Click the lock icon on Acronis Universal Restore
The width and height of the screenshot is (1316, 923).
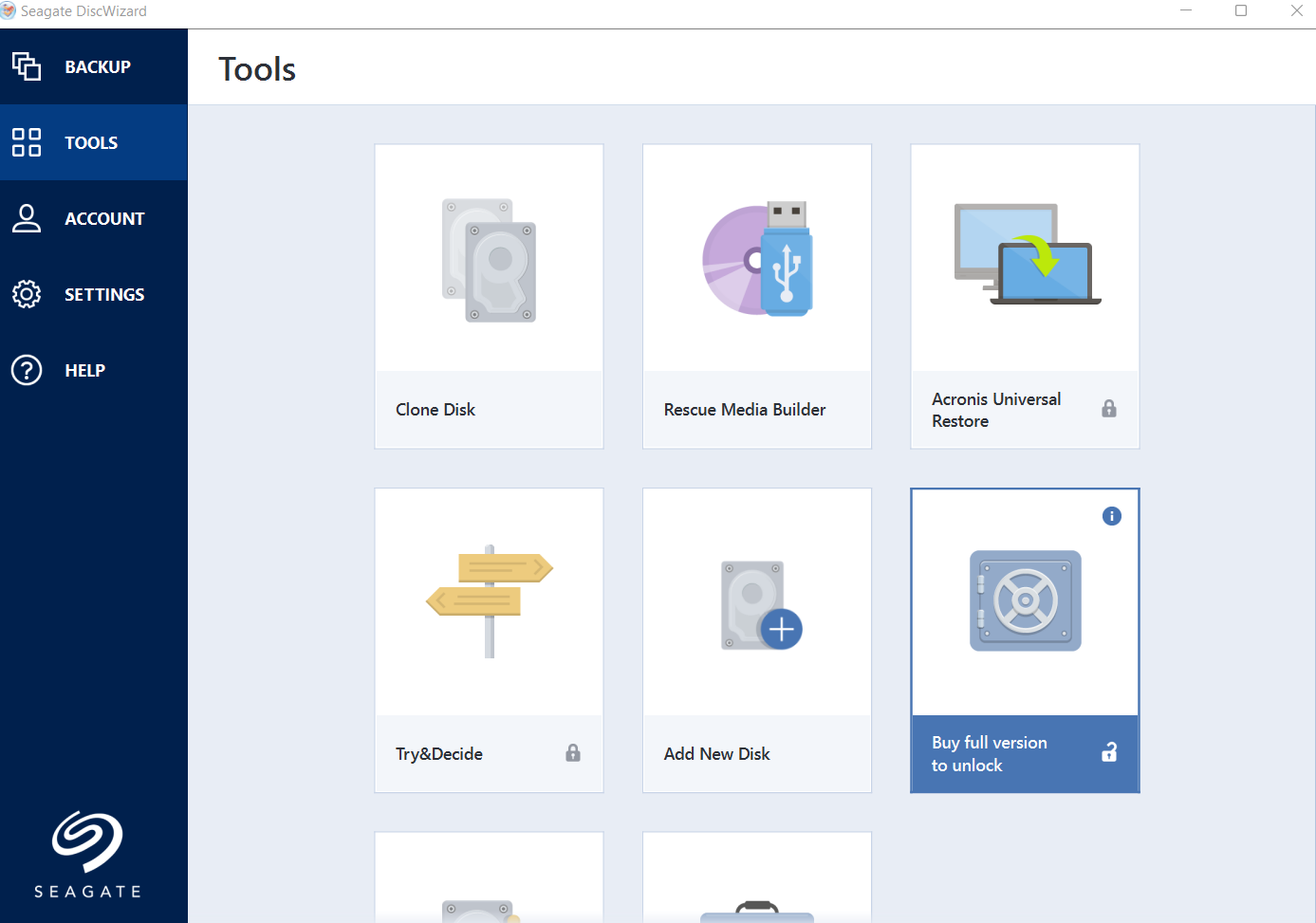click(x=1109, y=409)
